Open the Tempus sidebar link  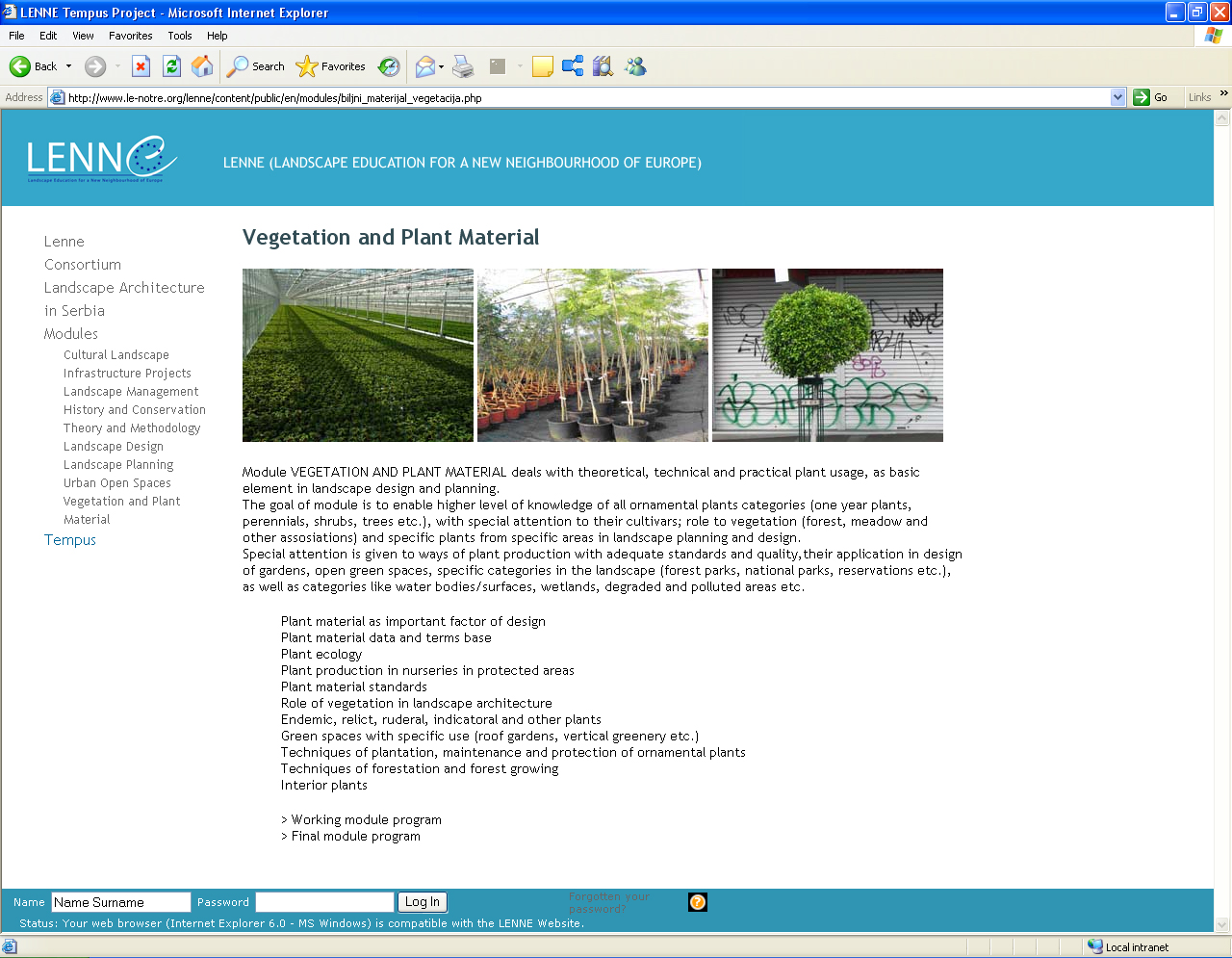(x=70, y=540)
